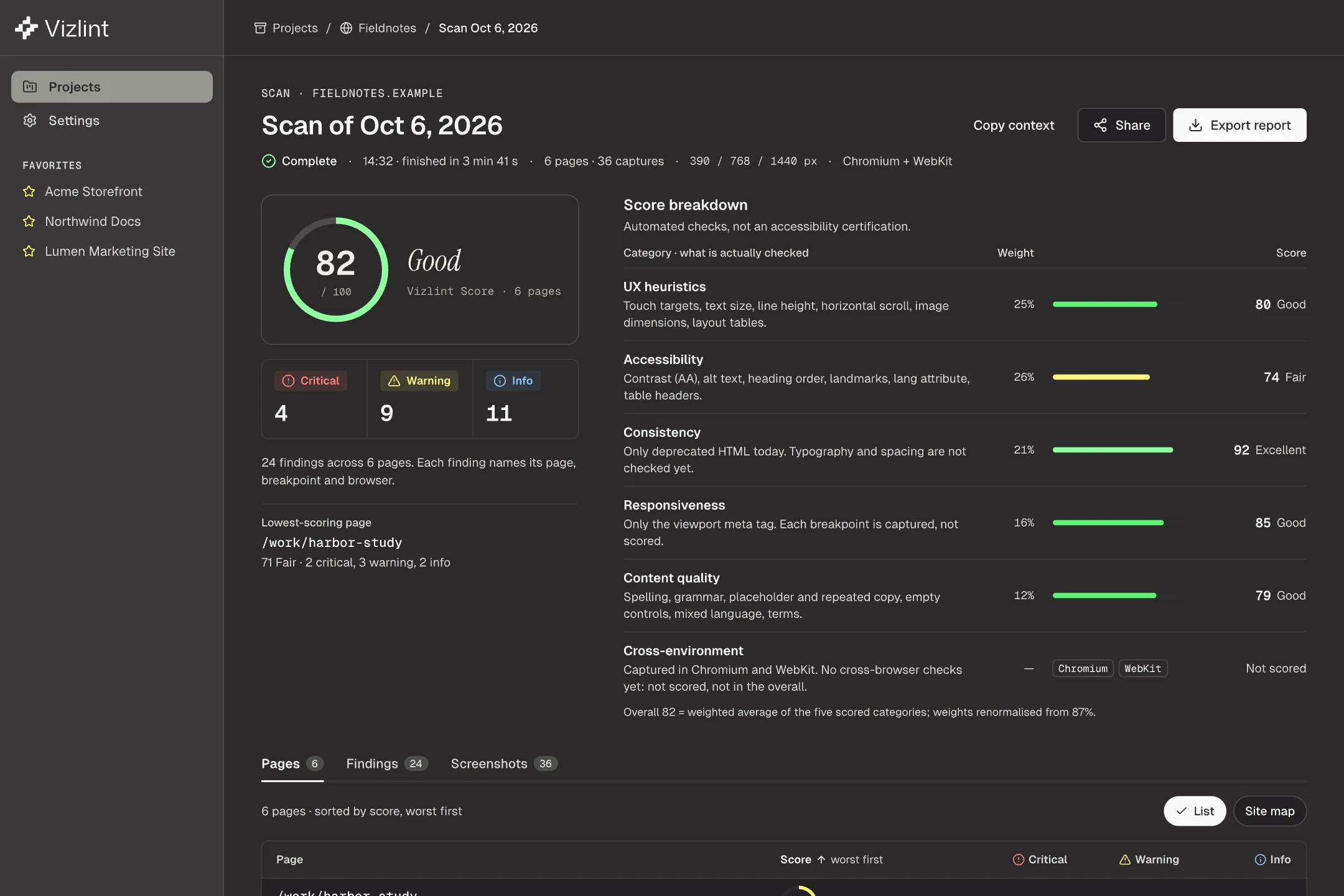The image size is (1344, 896).
Task: Open the Findings tab
Action: point(387,763)
